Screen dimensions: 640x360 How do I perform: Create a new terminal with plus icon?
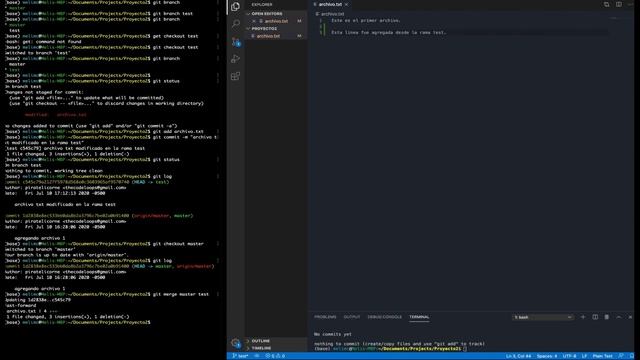click(x=583, y=317)
